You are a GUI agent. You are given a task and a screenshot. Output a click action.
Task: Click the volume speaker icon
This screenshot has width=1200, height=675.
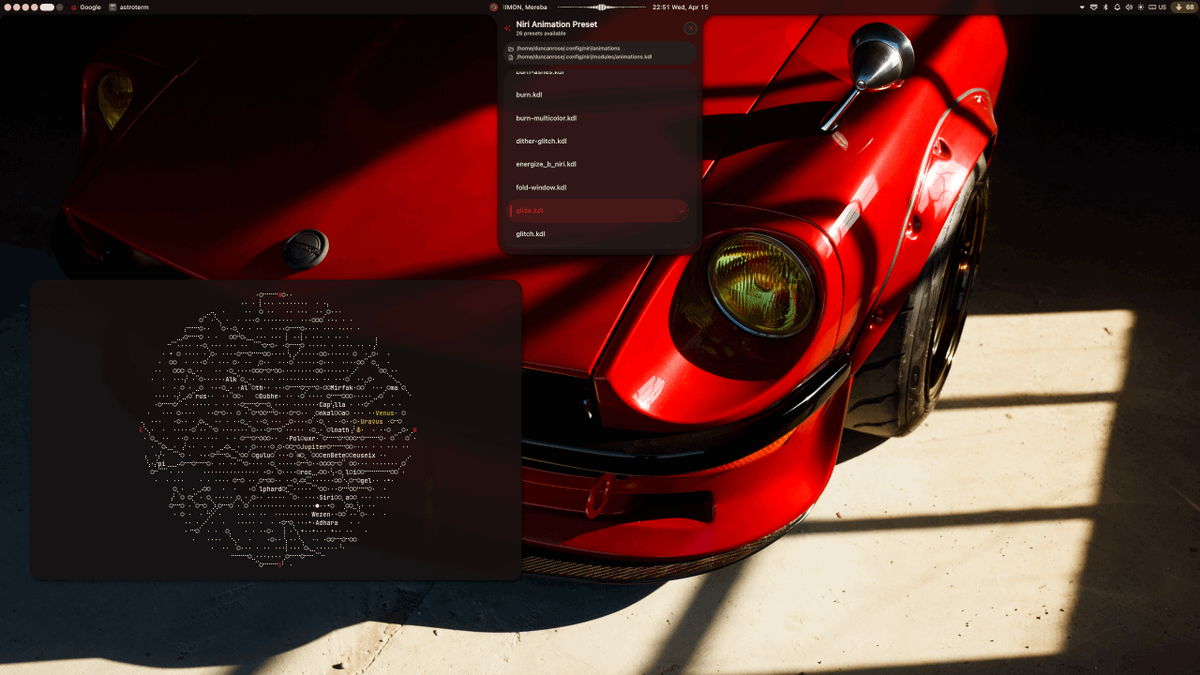point(1129,7)
